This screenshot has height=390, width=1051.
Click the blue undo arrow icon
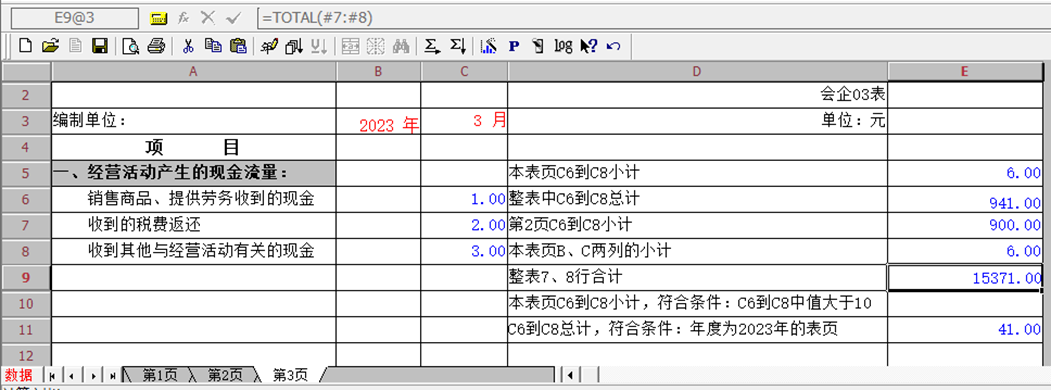[x=613, y=46]
